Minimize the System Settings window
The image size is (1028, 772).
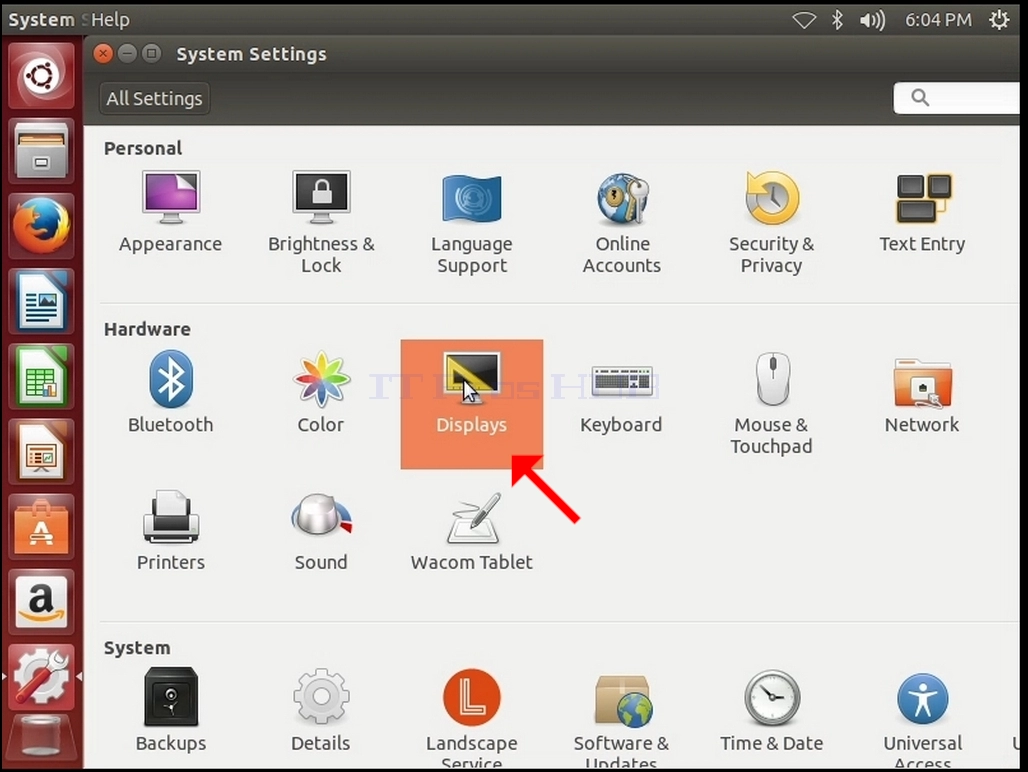[127, 54]
